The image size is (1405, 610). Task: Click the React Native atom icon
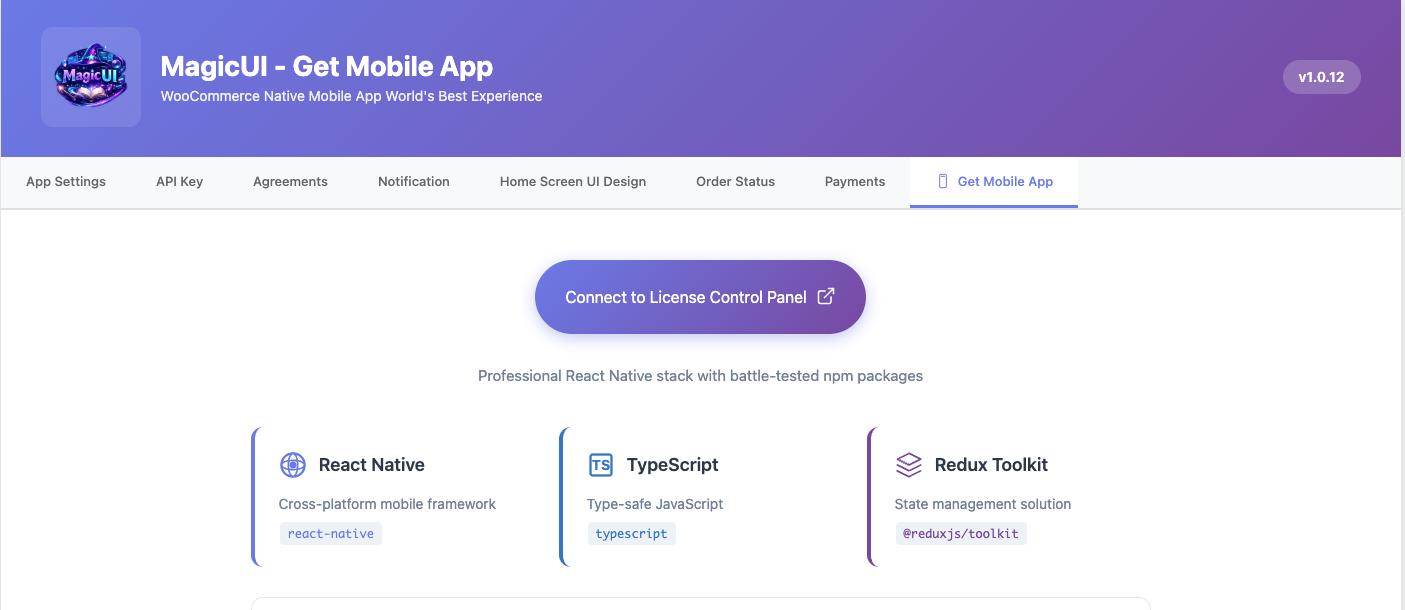[x=292, y=465]
